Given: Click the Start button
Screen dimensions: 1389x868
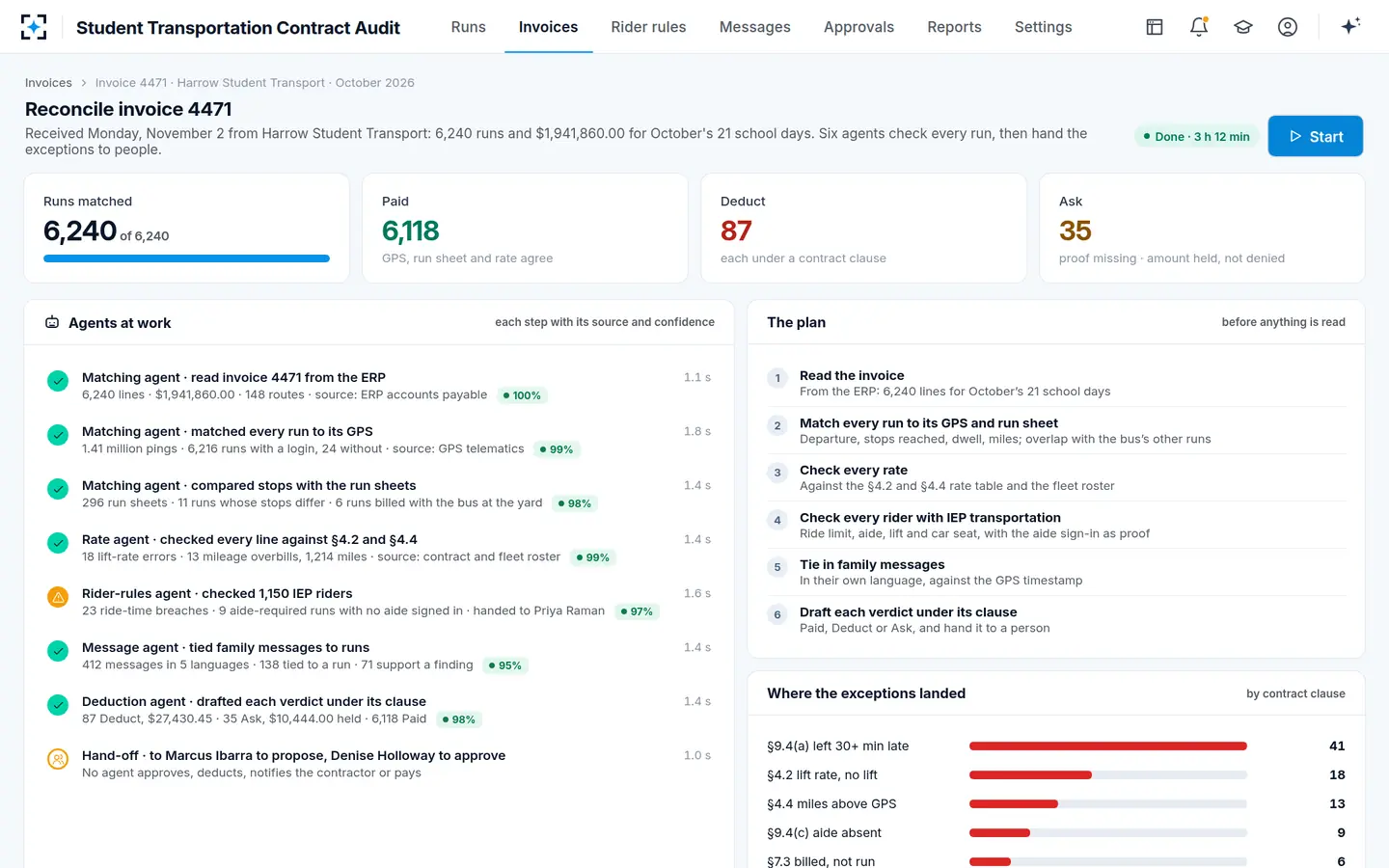Looking at the screenshot, I should tap(1315, 136).
